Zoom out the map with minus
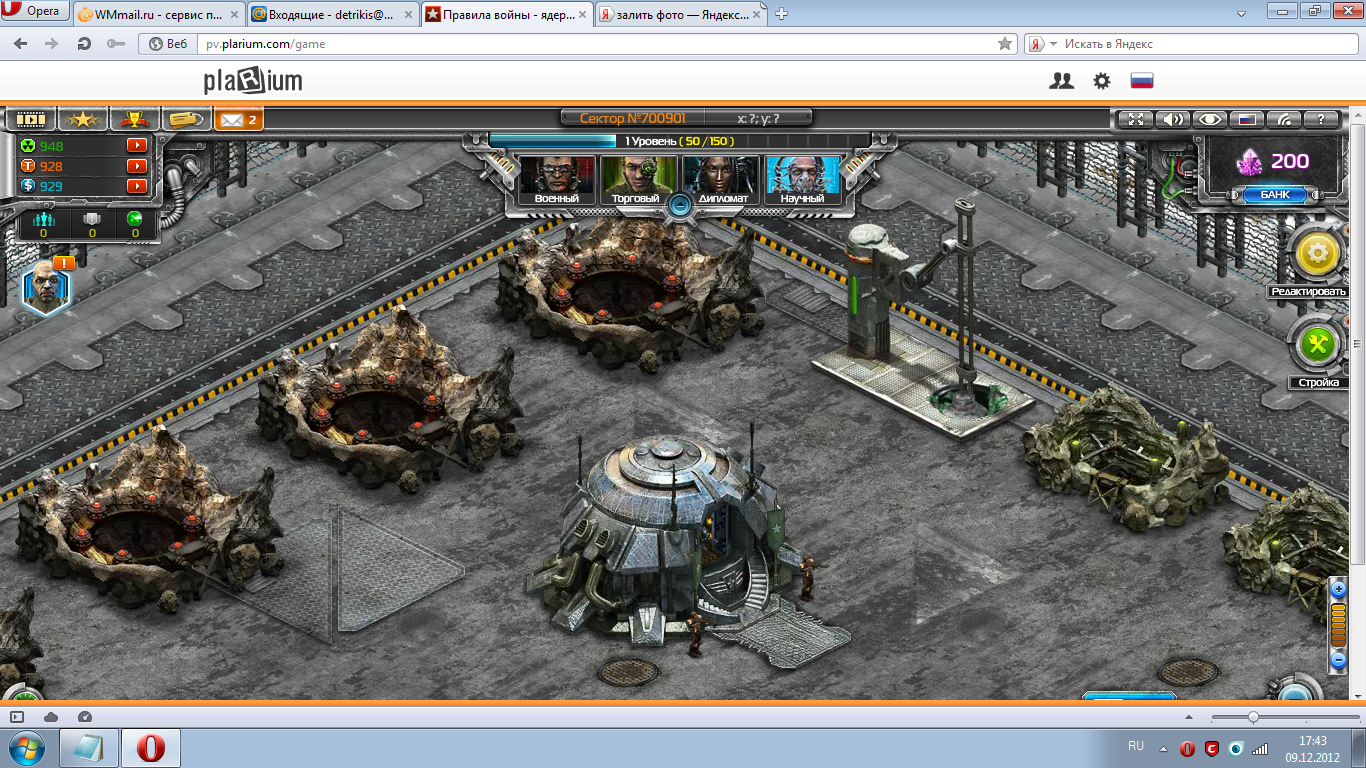 pyautogui.click(x=1339, y=661)
